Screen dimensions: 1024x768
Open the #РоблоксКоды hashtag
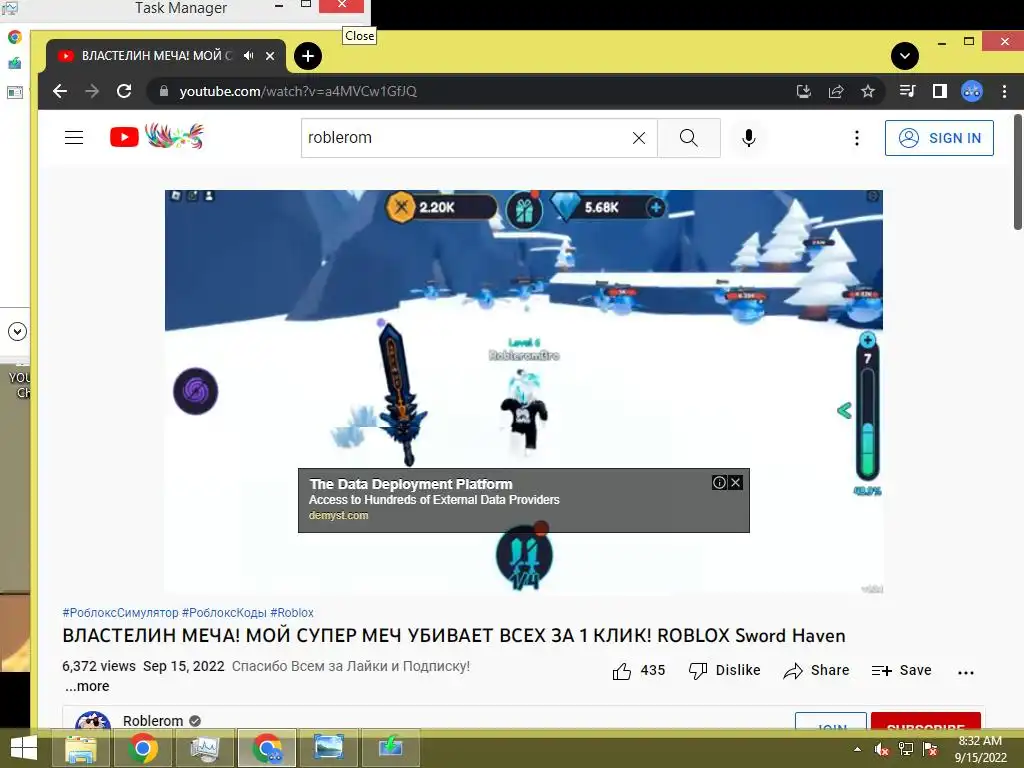224,613
